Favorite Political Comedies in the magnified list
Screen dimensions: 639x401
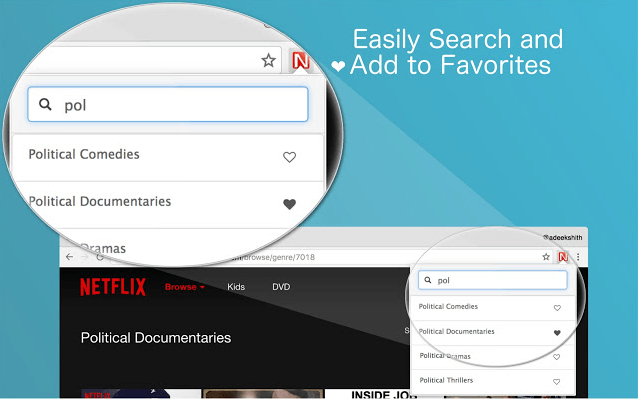[x=290, y=157]
